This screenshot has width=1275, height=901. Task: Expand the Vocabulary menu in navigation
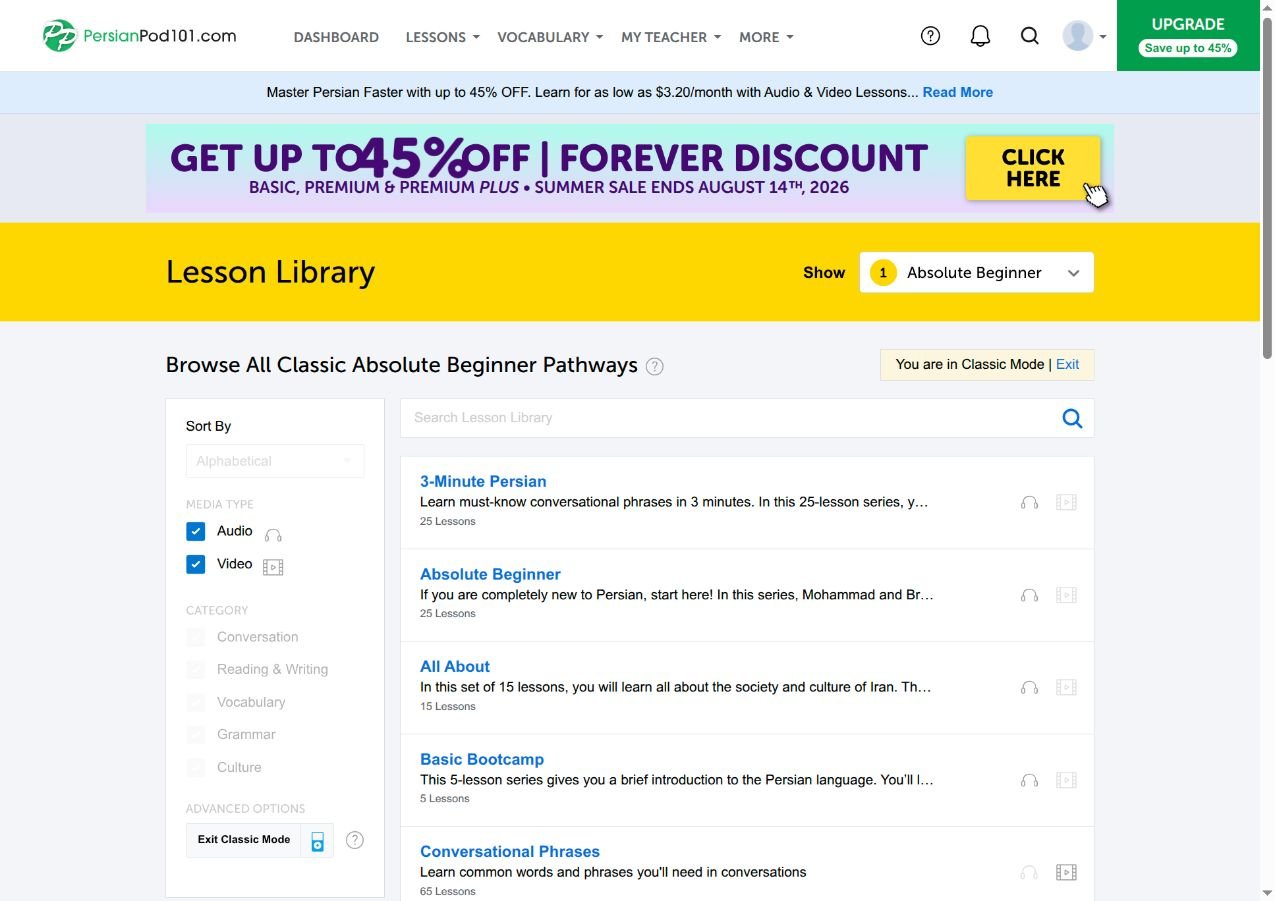(x=550, y=37)
